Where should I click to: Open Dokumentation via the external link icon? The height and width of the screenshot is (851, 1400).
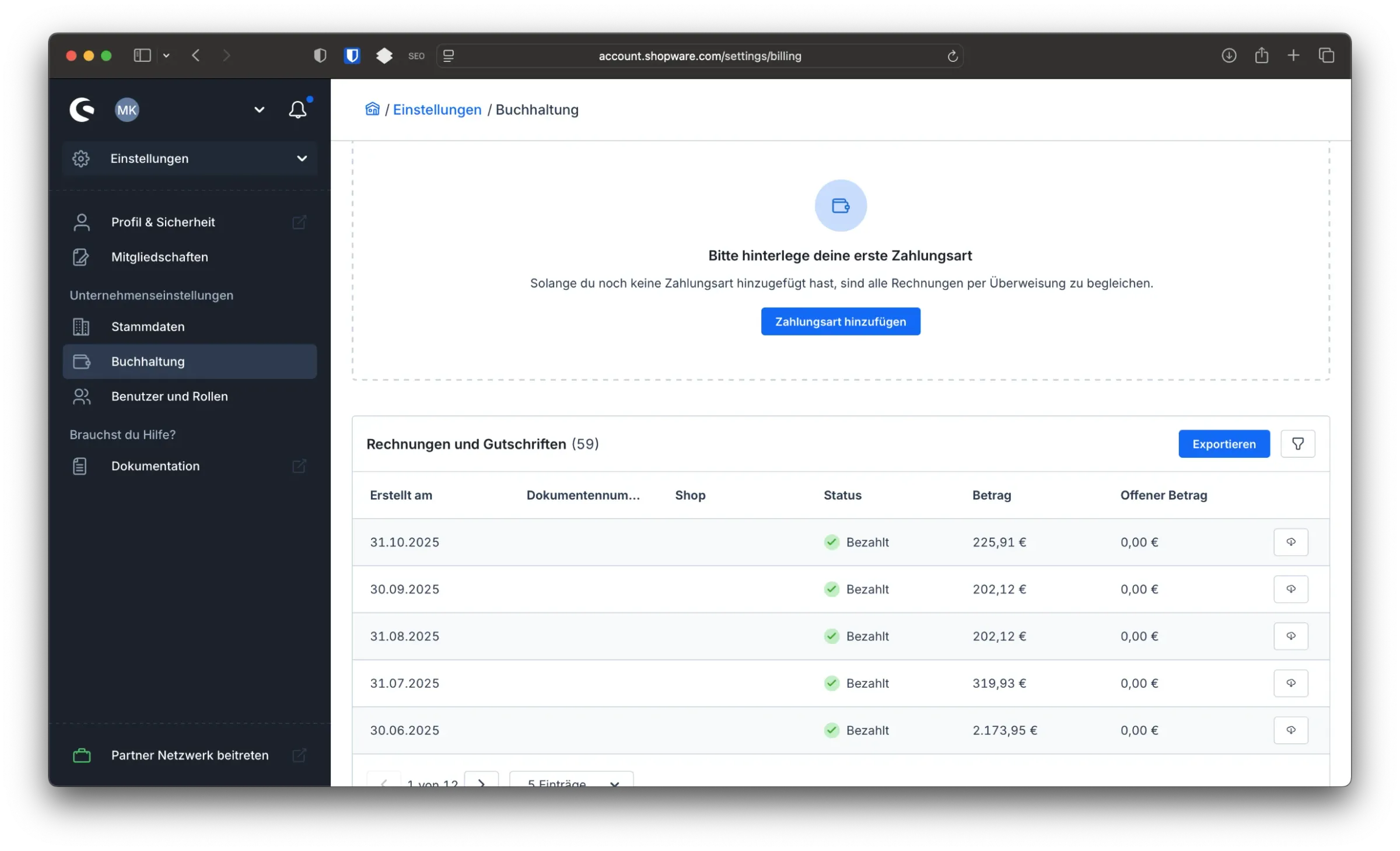299,465
